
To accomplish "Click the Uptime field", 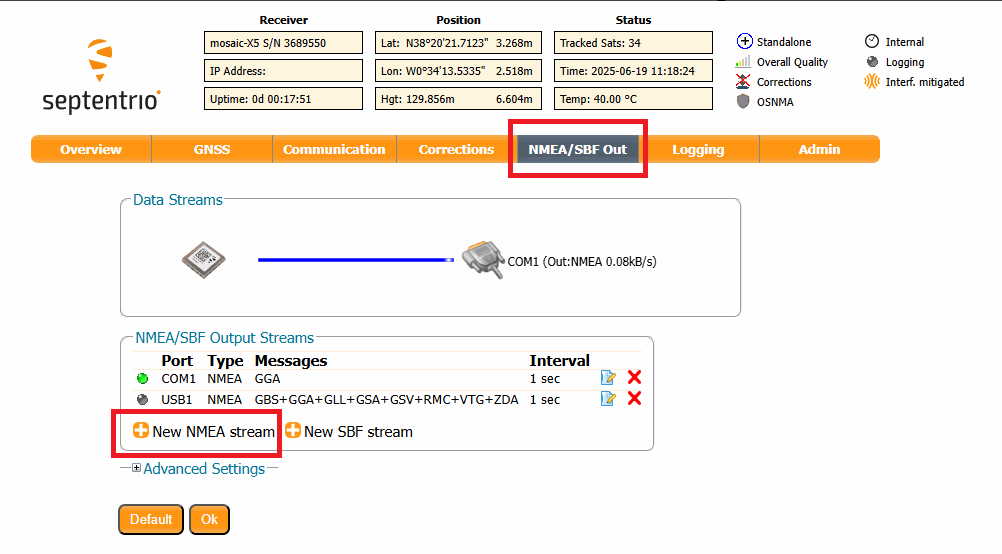I will 283,99.
